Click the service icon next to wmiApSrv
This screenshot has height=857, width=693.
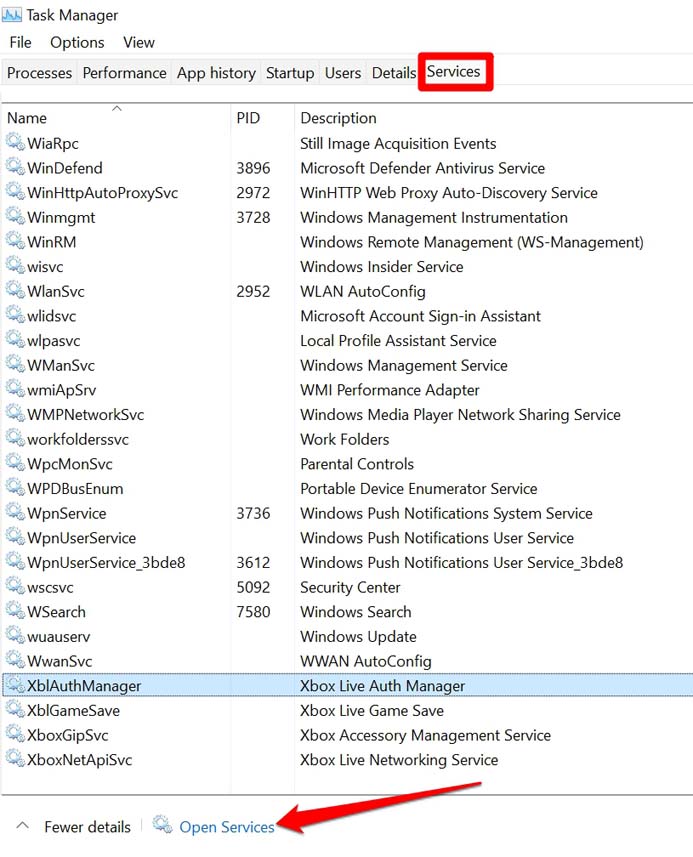15,389
